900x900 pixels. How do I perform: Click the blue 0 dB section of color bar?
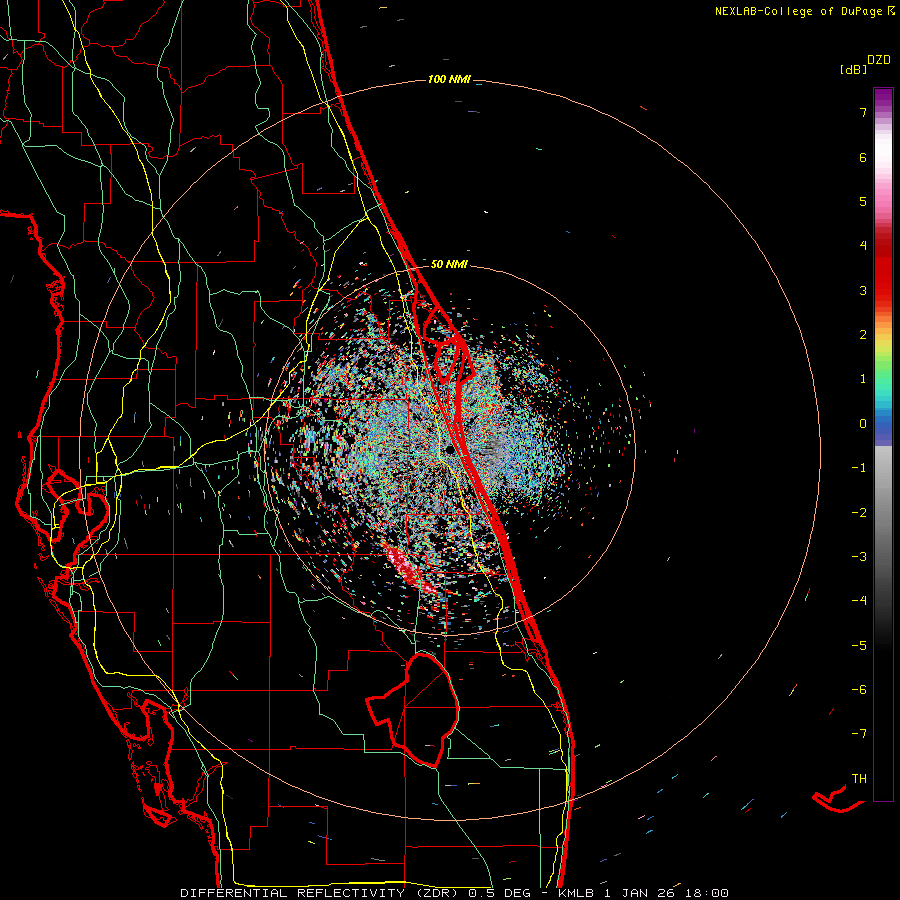click(883, 426)
